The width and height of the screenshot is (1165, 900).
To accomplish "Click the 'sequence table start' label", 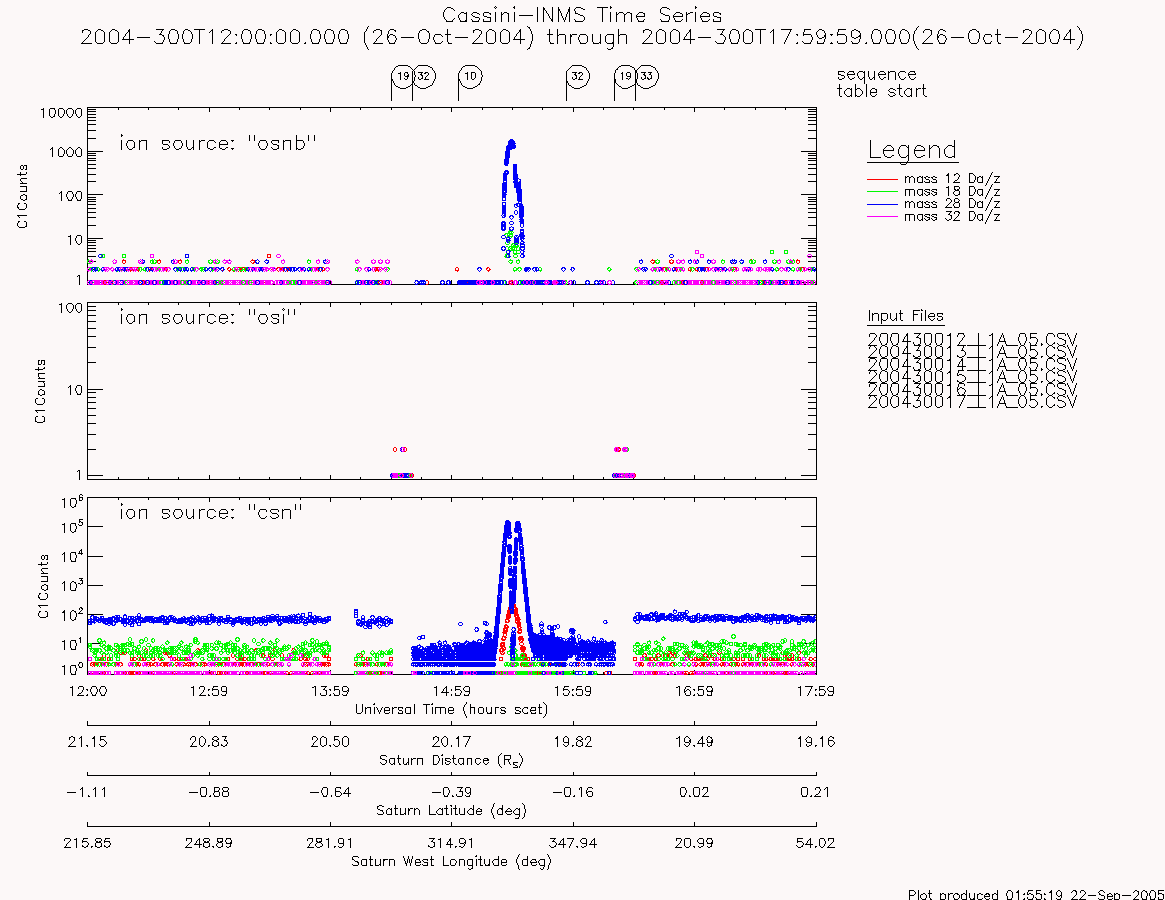I will coord(881,82).
